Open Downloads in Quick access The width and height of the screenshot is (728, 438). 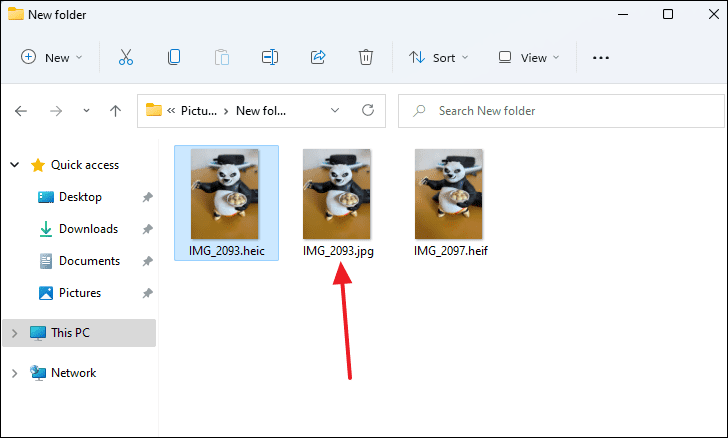click(x=88, y=229)
